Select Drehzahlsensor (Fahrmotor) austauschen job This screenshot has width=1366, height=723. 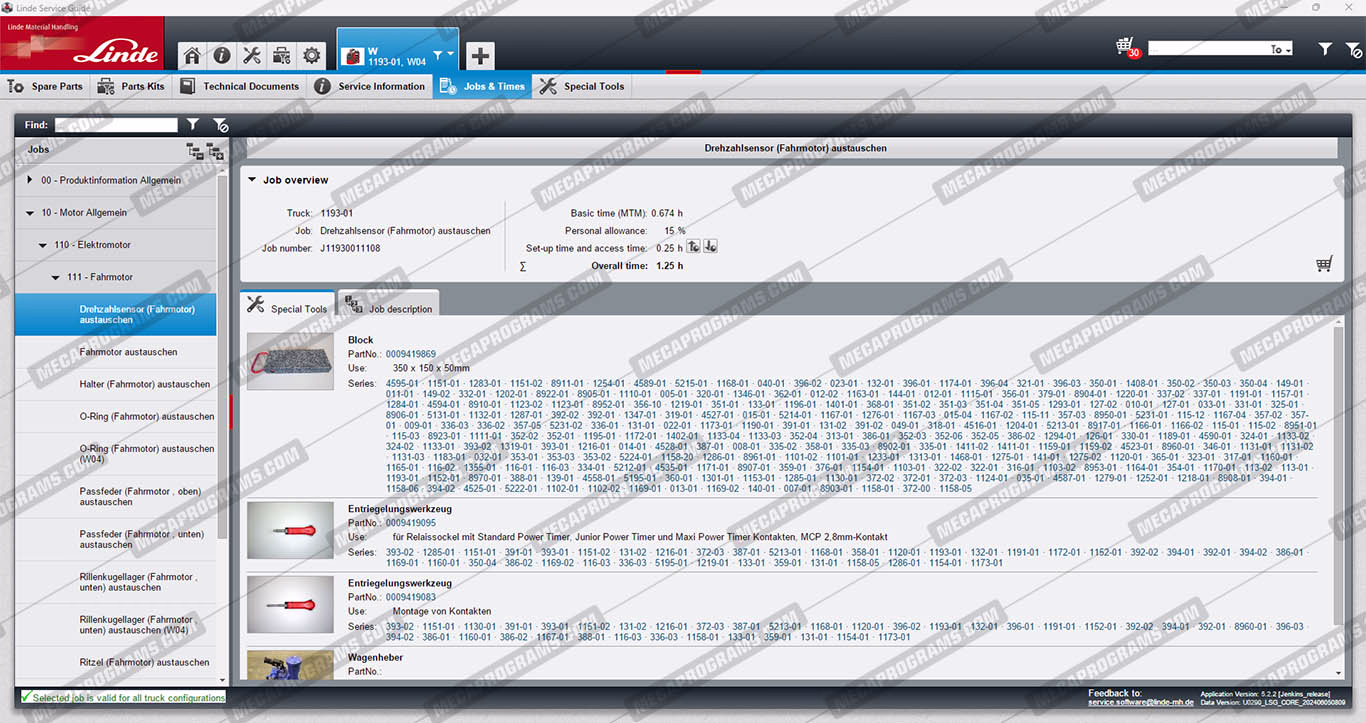tap(115, 314)
